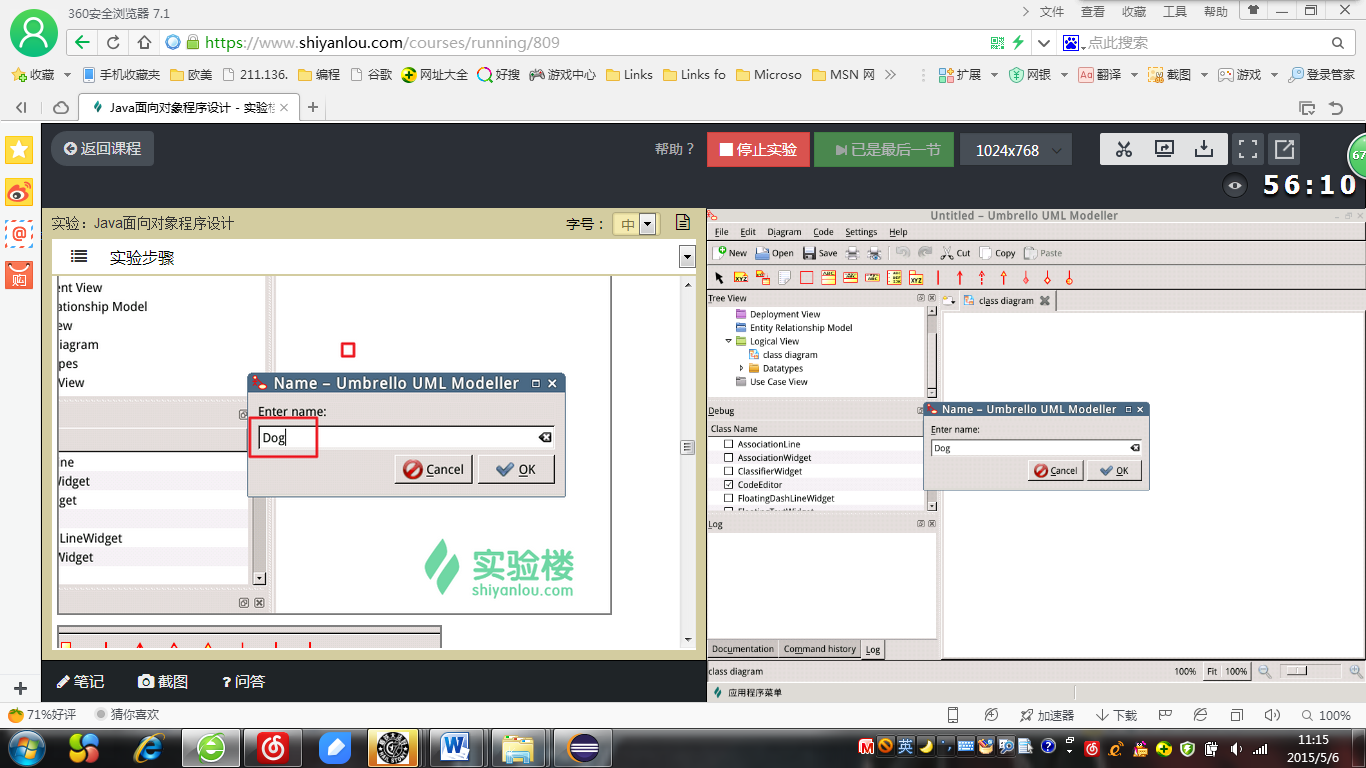
Task: Check the AssociationLine checkbox
Action: click(729, 444)
